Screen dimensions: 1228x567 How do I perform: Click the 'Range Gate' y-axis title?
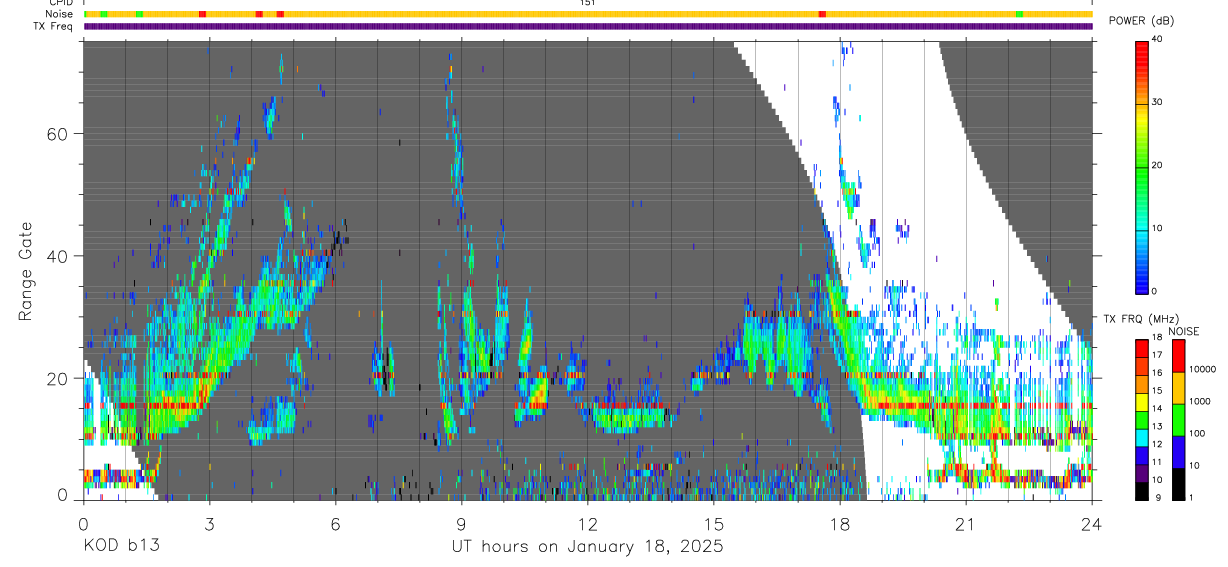26,271
